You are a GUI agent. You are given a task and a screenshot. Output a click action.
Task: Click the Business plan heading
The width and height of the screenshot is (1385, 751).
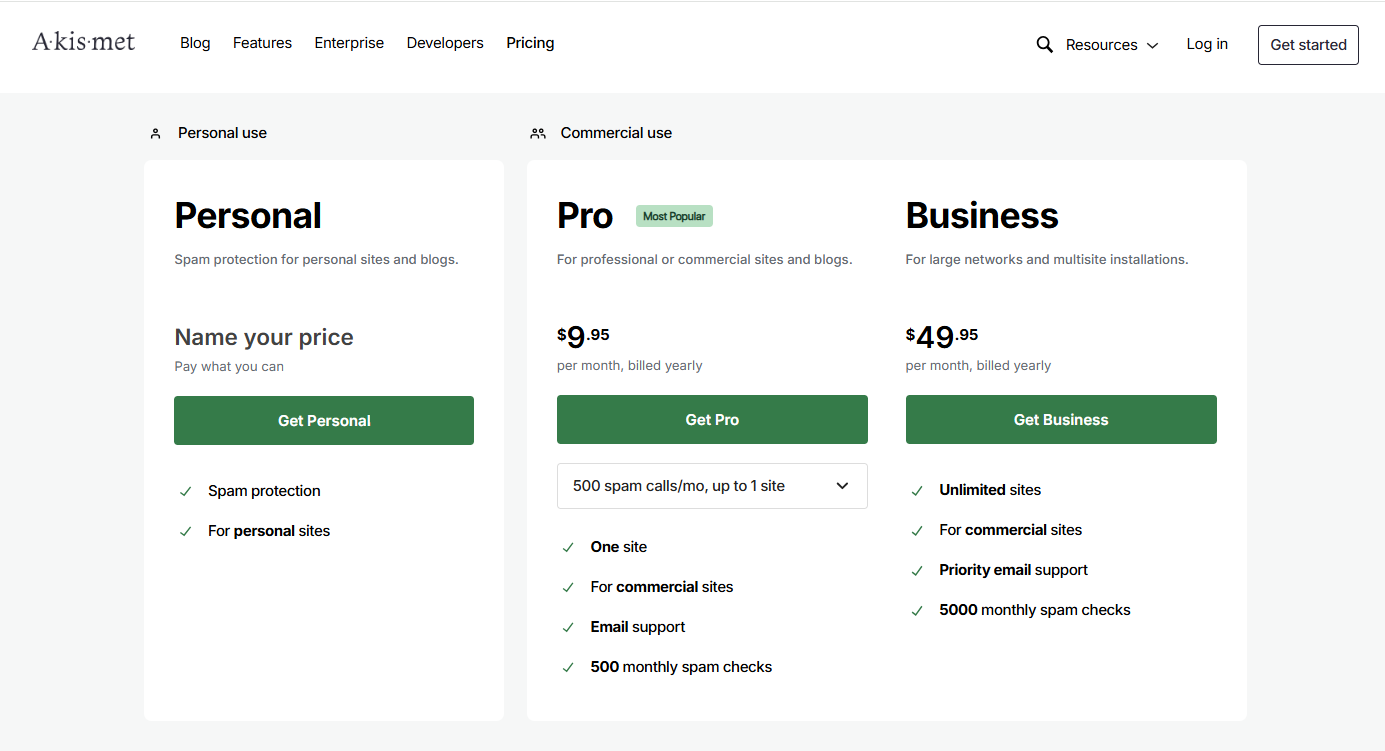point(982,216)
